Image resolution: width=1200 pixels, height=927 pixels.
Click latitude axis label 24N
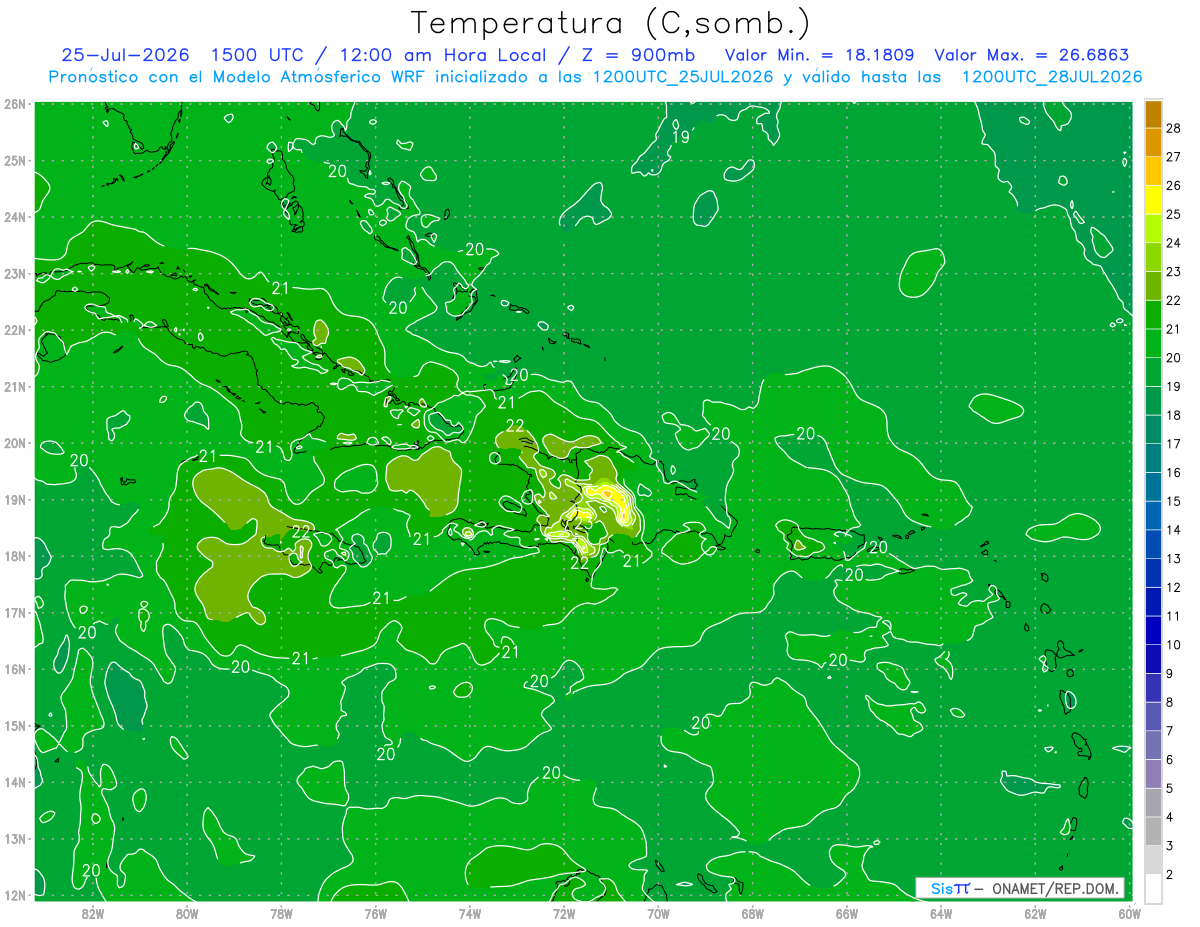(x=15, y=217)
